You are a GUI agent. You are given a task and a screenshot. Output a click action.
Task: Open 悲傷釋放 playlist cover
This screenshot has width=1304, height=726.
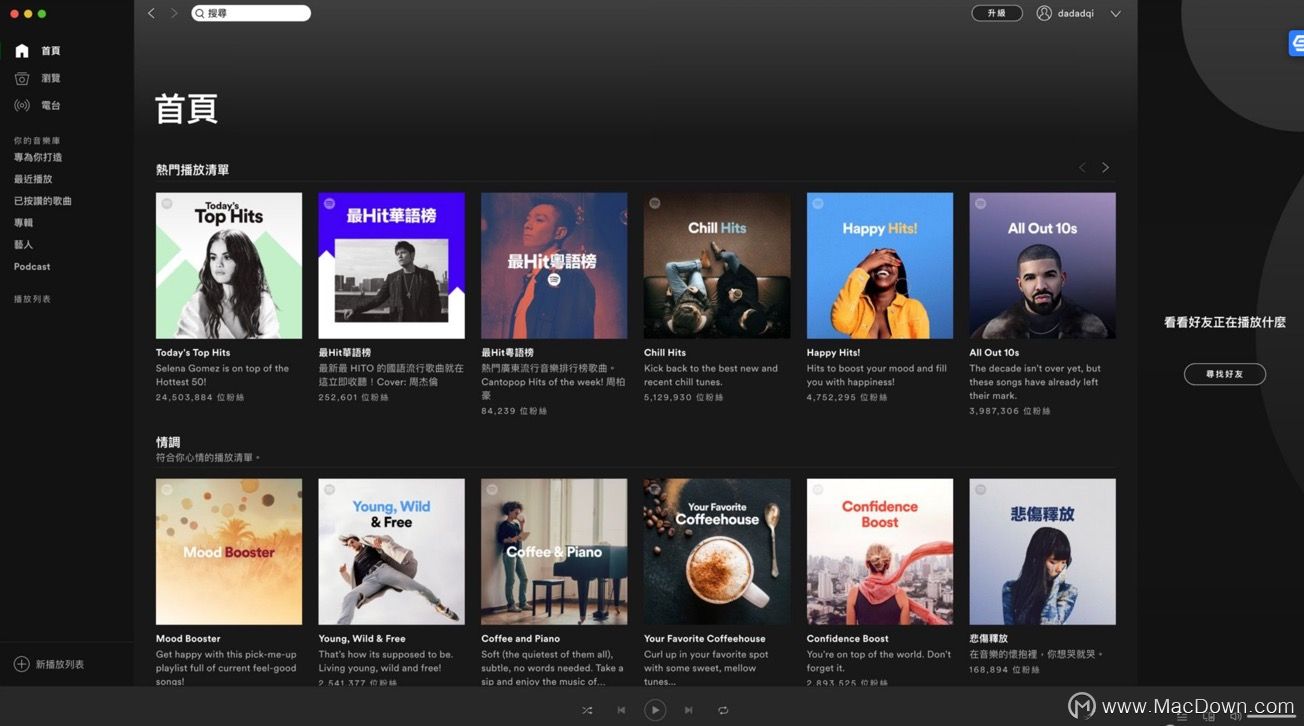(x=1042, y=552)
